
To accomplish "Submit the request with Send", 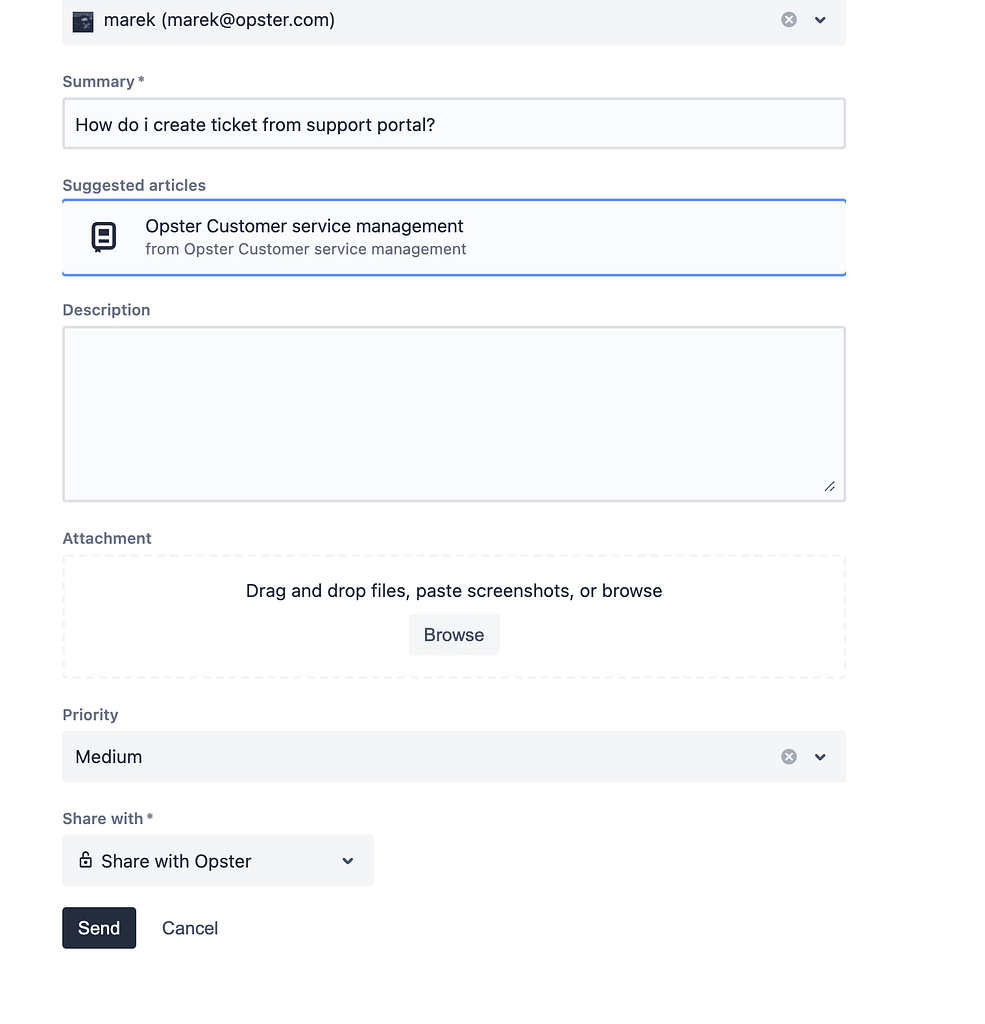I will click(99, 928).
